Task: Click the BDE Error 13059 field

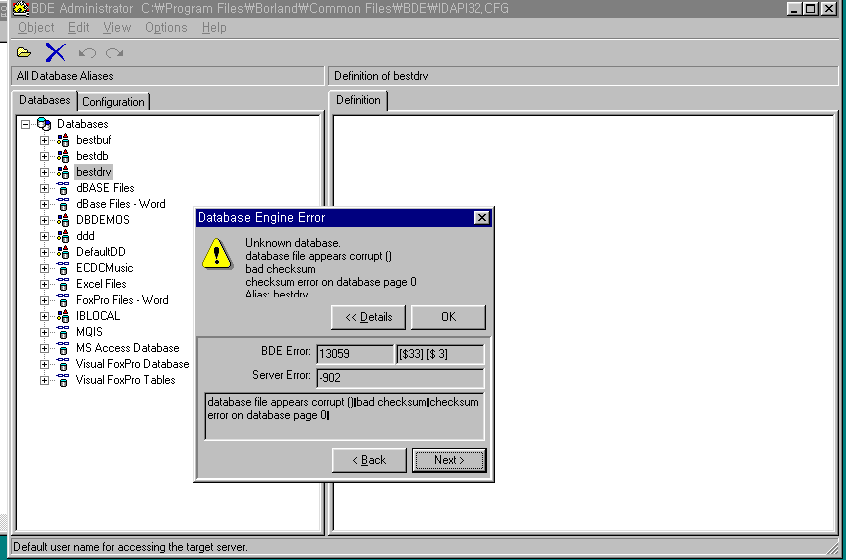Action: 355,354
